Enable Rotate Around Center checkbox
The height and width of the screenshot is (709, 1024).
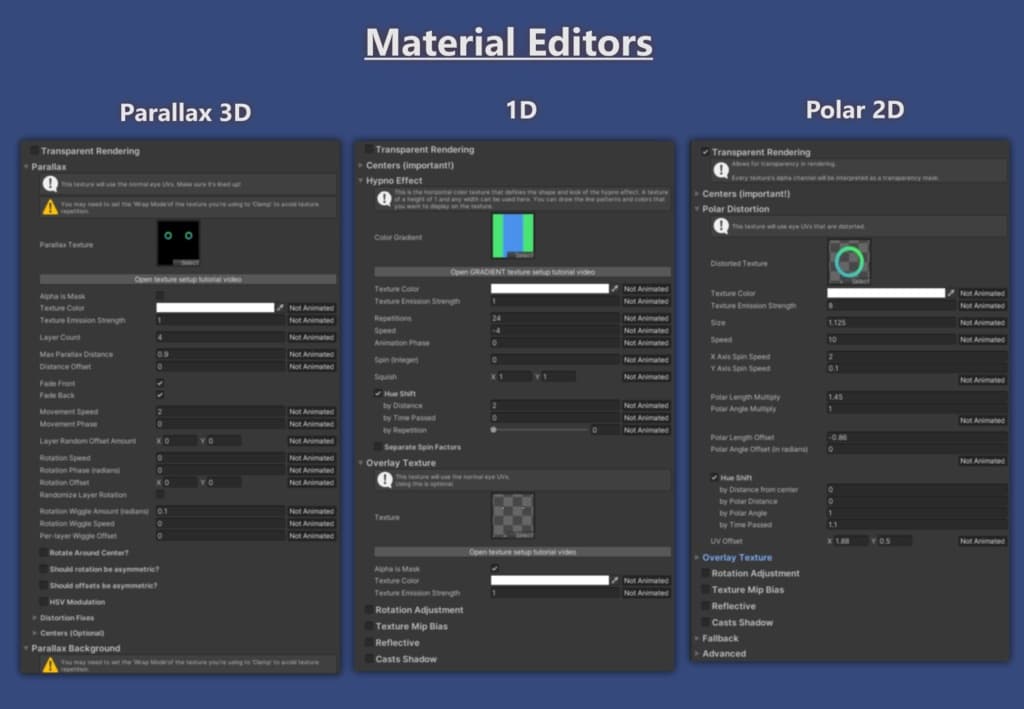pos(43,552)
